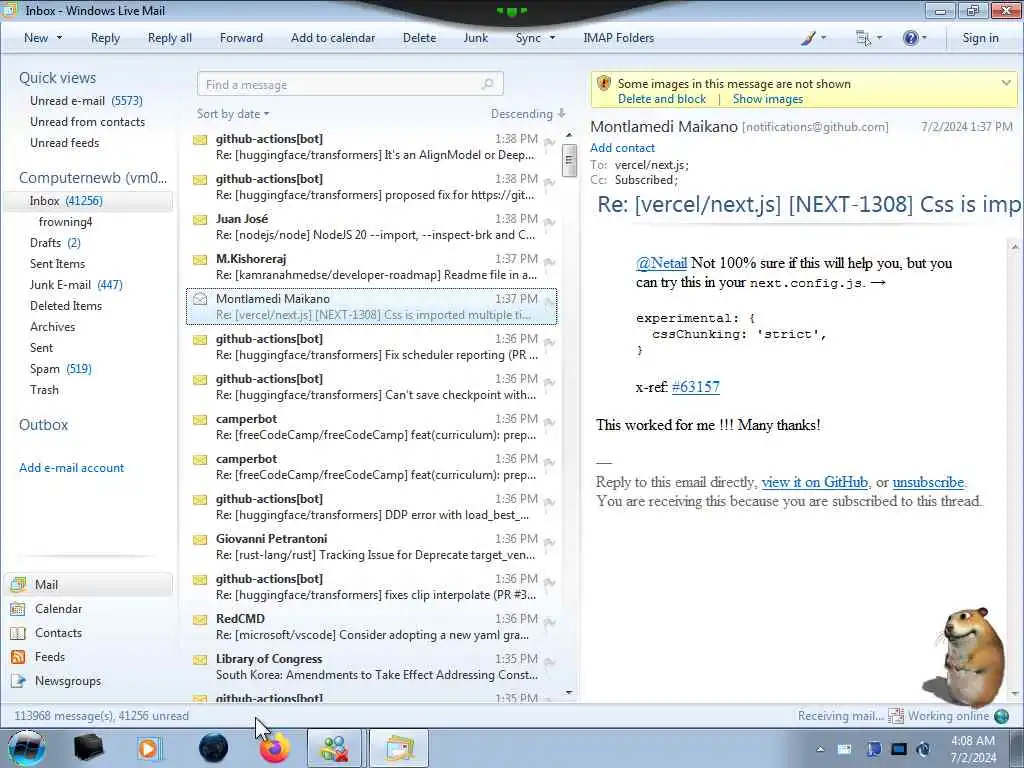Image resolution: width=1024 pixels, height=768 pixels.
Task: Collapse the yellow image warning bar chevron
Action: [1006, 83]
